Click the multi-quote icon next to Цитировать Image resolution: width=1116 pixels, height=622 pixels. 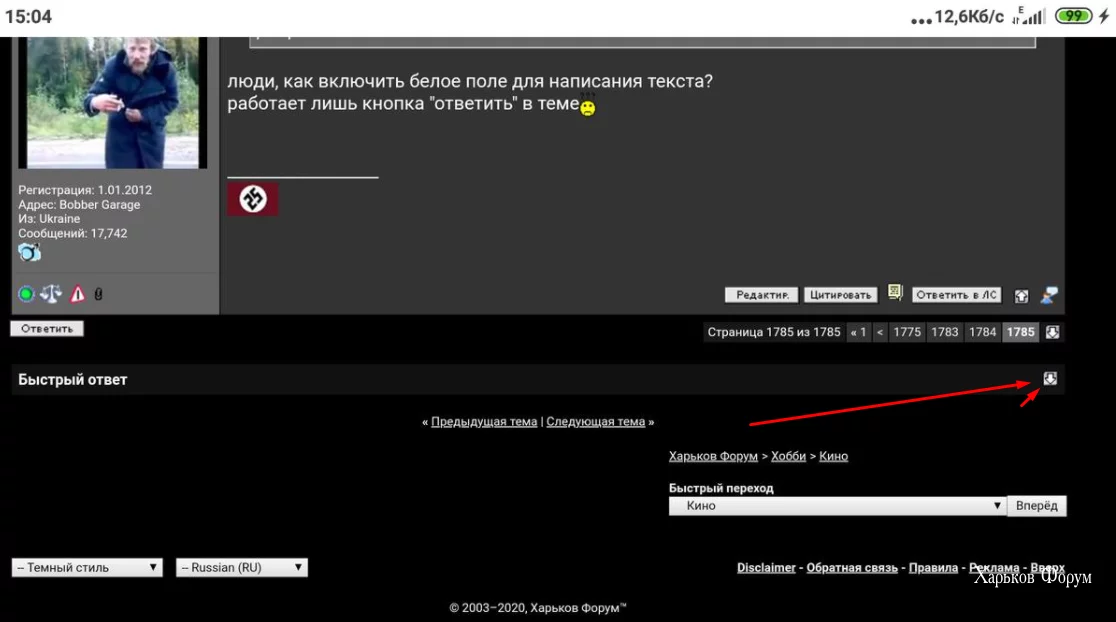click(895, 293)
